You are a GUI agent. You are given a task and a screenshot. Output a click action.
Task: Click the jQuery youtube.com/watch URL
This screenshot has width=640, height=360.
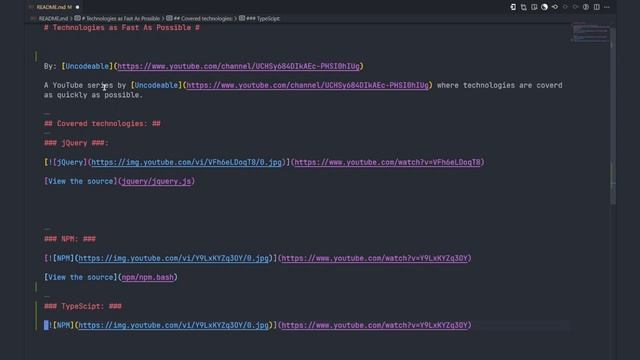388,162
